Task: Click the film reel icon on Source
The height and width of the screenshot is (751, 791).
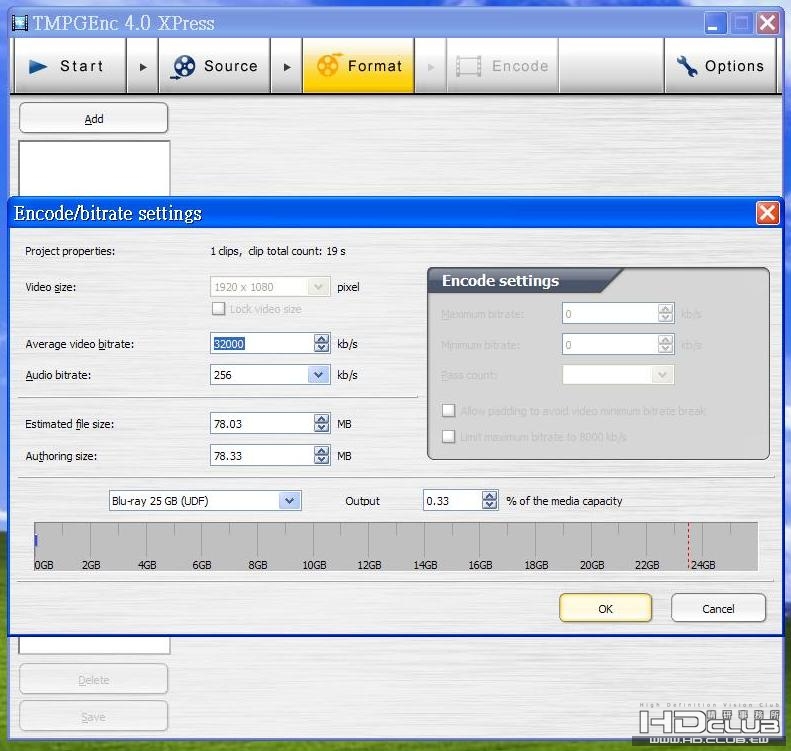Action: 183,67
